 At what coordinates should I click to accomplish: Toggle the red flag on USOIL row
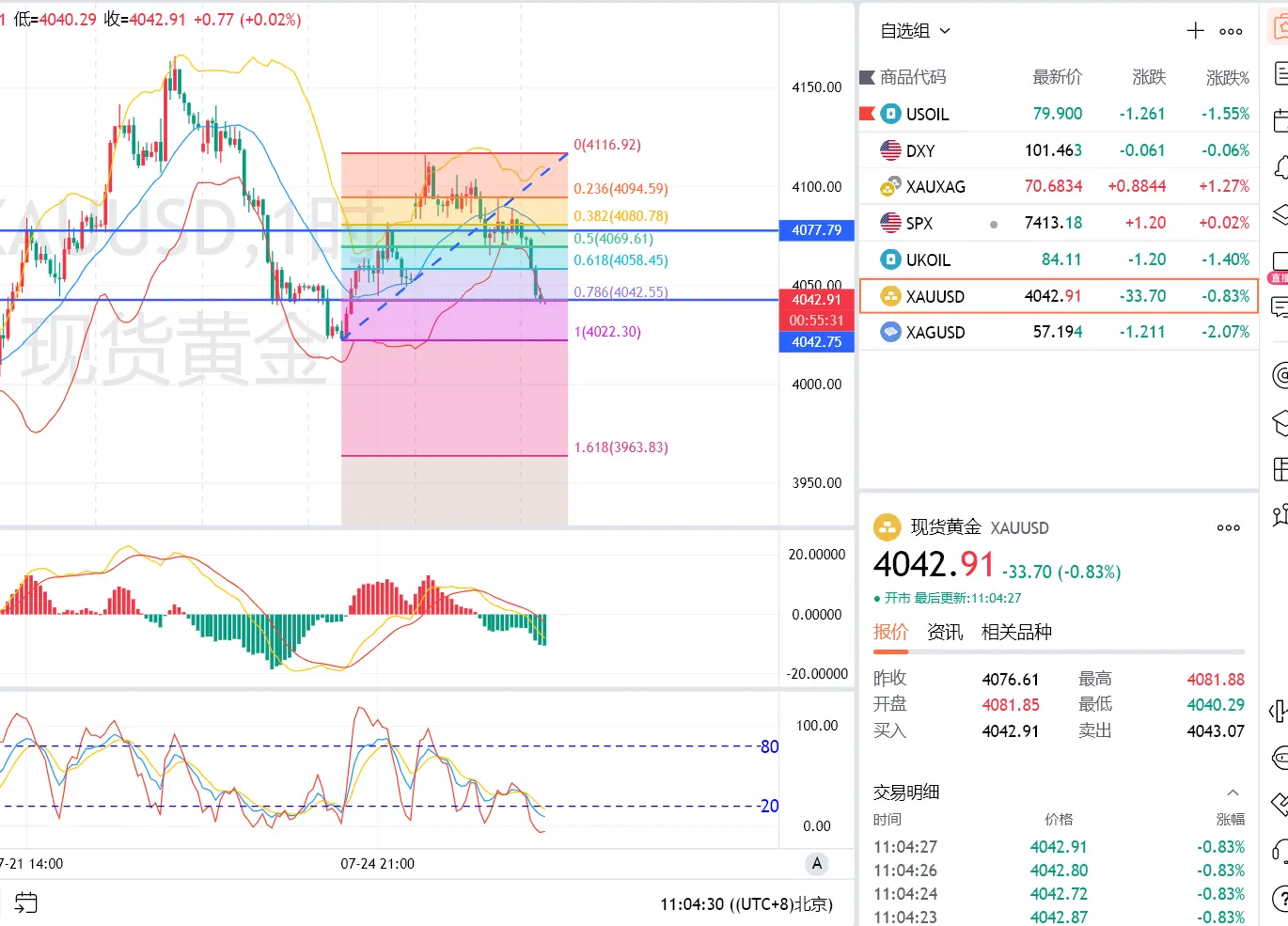click(867, 114)
